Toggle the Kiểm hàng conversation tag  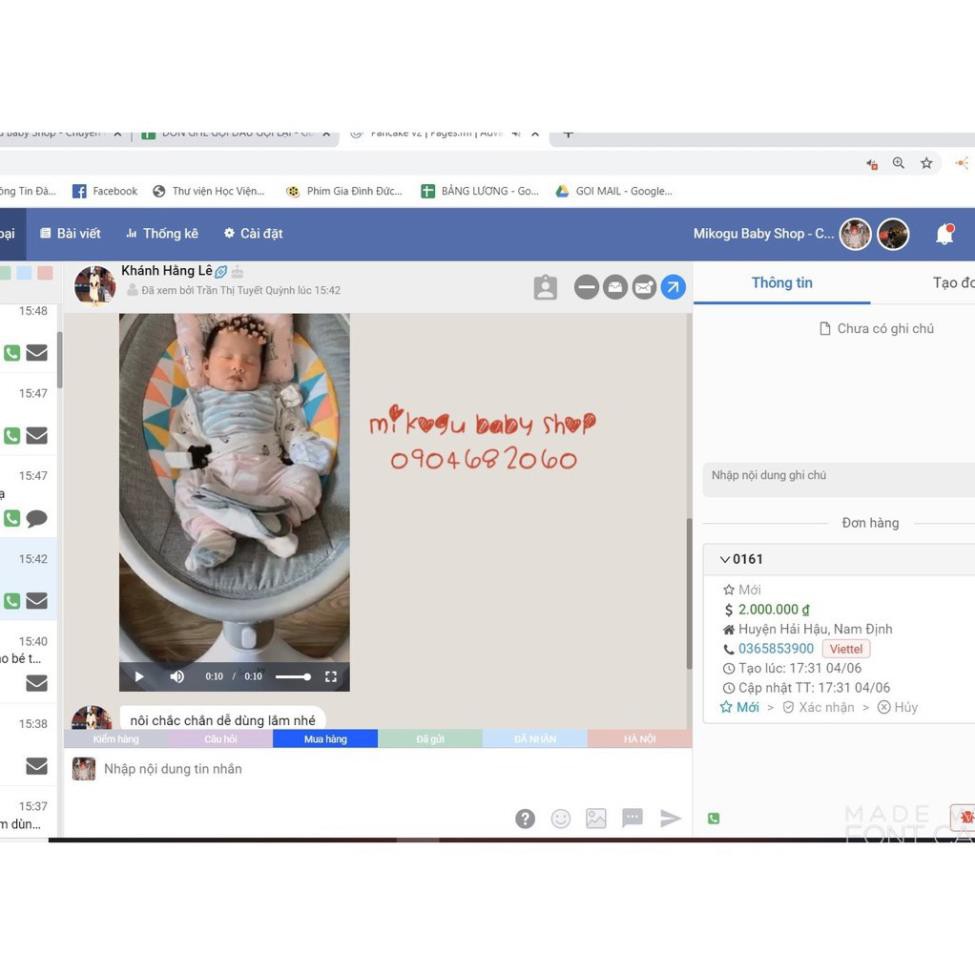(116, 739)
